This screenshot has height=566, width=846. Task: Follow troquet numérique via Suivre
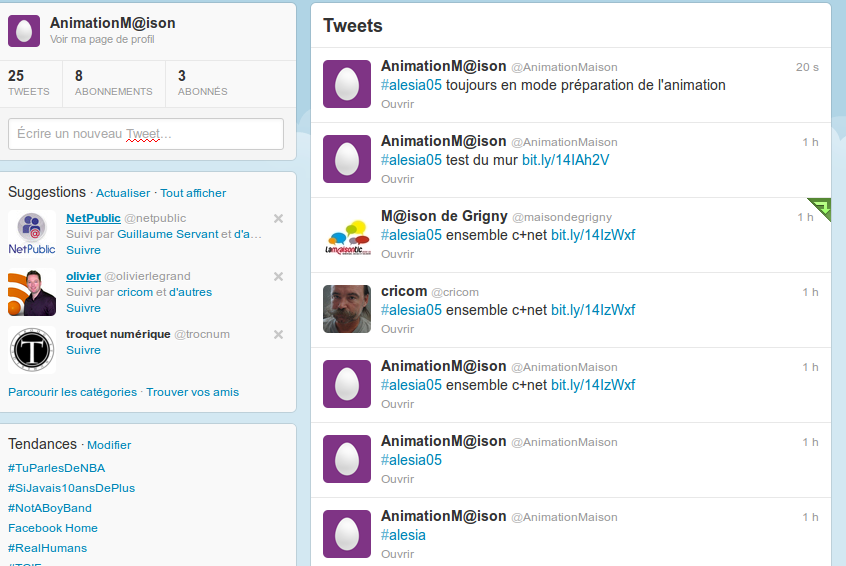click(83, 350)
